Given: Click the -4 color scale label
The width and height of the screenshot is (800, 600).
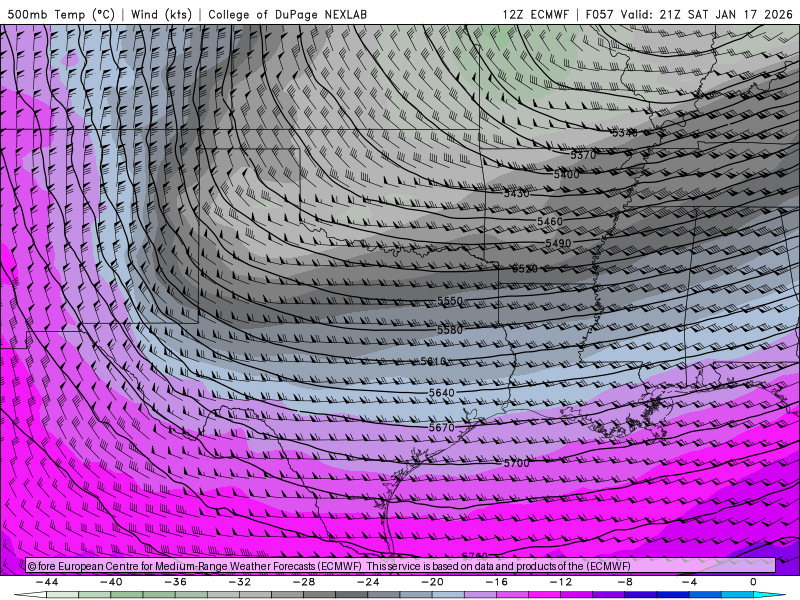Looking at the screenshot, I should coord(689,582).
